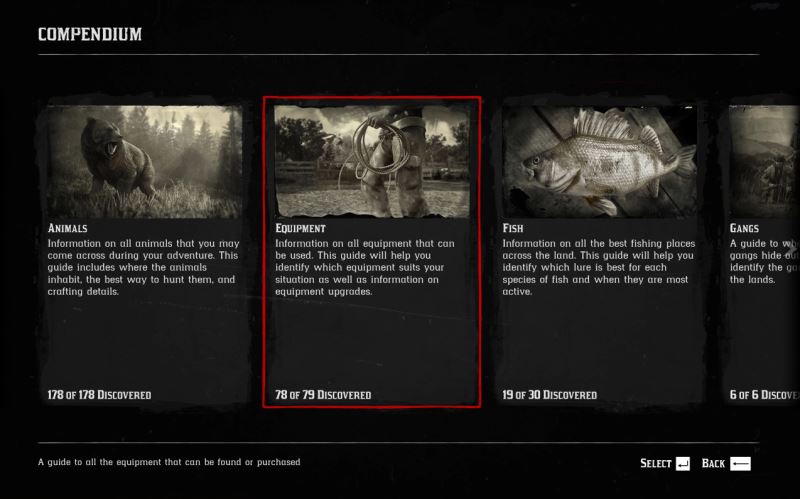Open the partially visible Gangs photo
Screen dimensions: 800x499
pos(764,162)
